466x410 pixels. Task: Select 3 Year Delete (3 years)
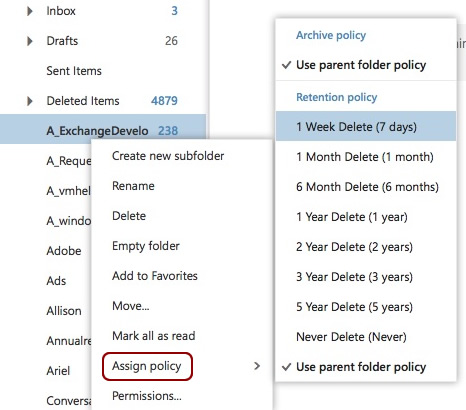tap(354, 277)
